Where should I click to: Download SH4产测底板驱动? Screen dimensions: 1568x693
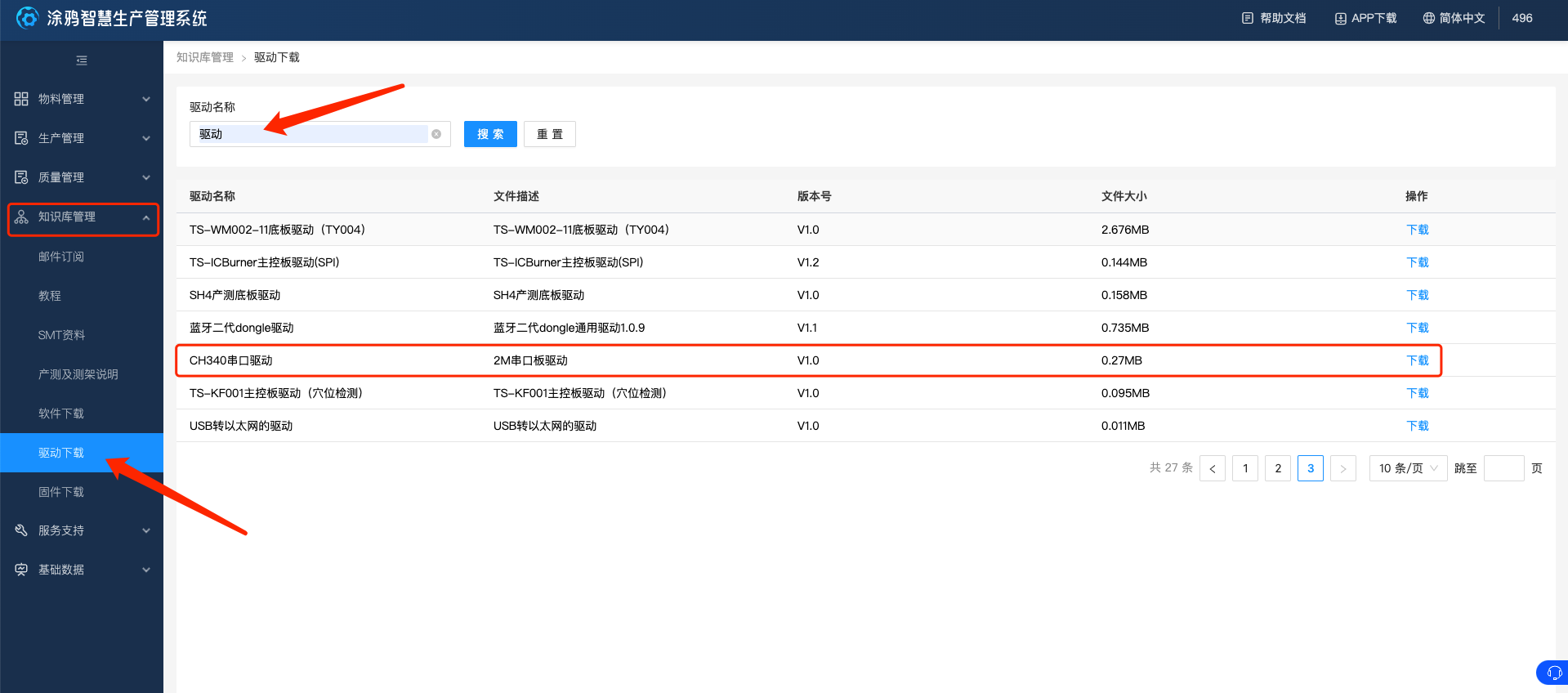(x=1418, y=295)
